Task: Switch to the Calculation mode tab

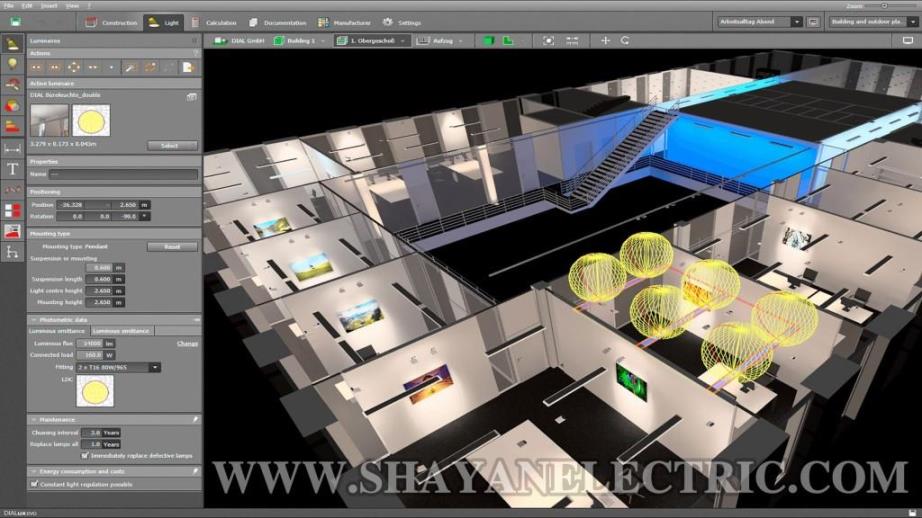Action: tap(213, 22)
